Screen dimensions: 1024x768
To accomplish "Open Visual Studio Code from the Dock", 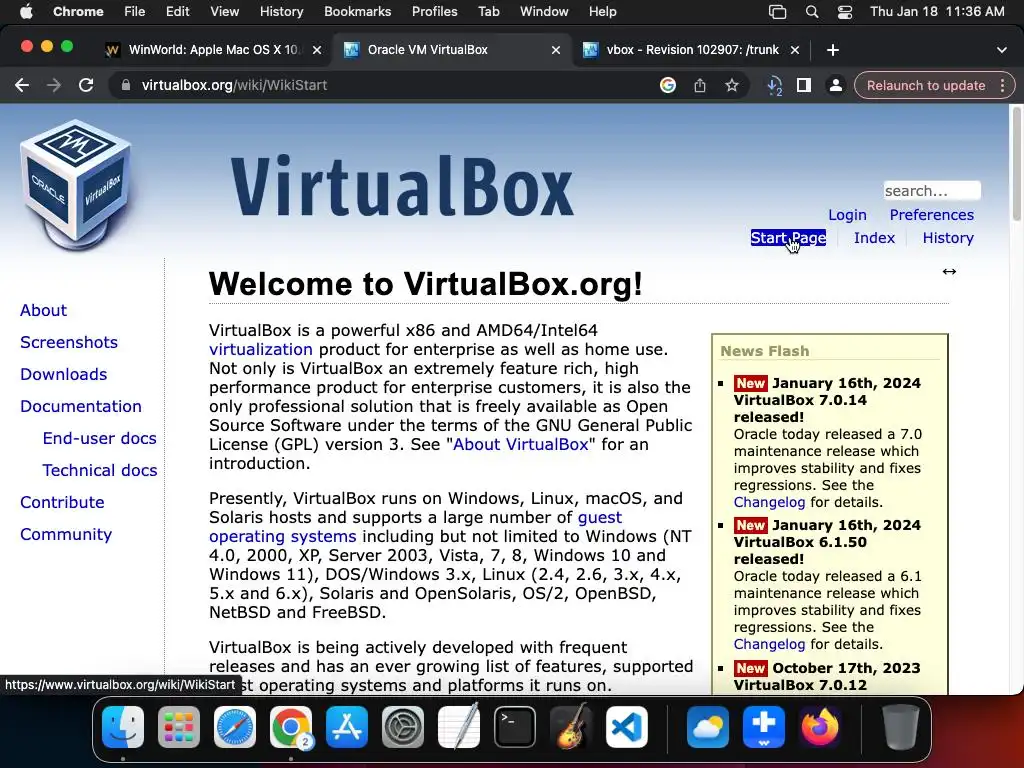I will pyautogui.click(x=627, y=727).
